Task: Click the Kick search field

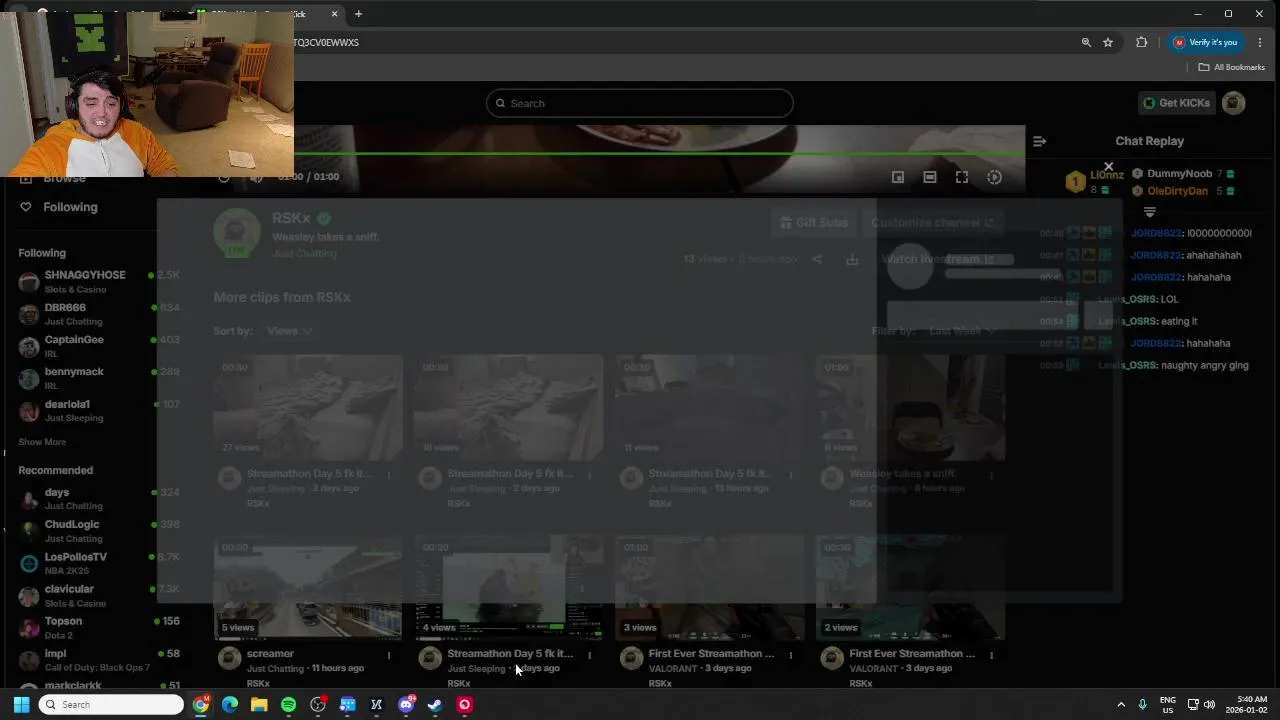Action: tap(640, 103)
